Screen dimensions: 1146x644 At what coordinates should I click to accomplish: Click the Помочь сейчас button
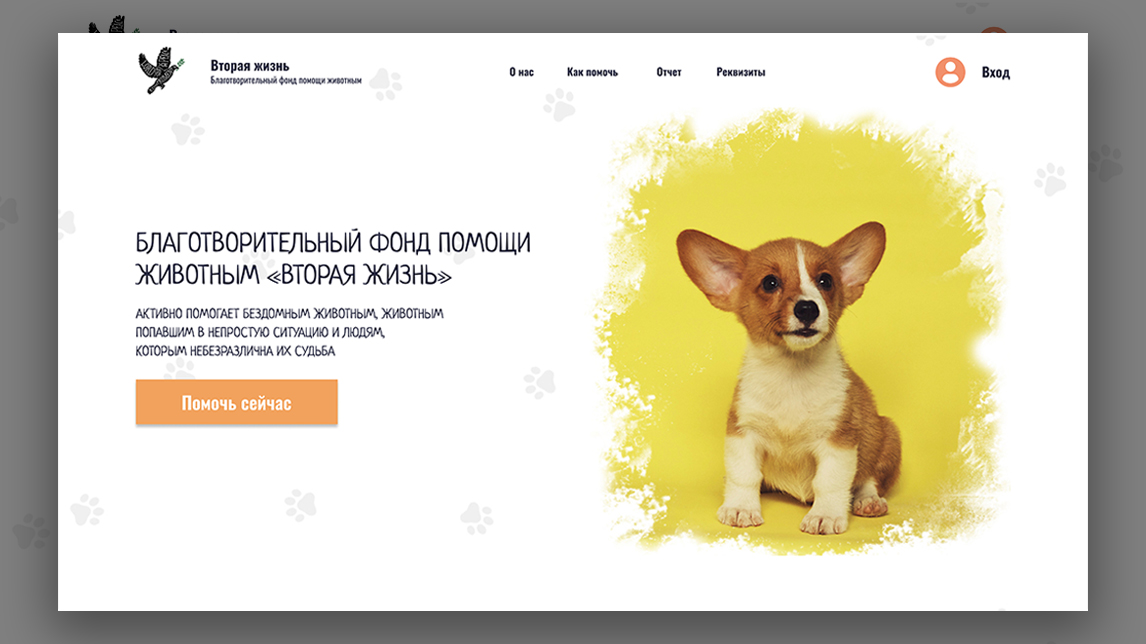point(237,402)
